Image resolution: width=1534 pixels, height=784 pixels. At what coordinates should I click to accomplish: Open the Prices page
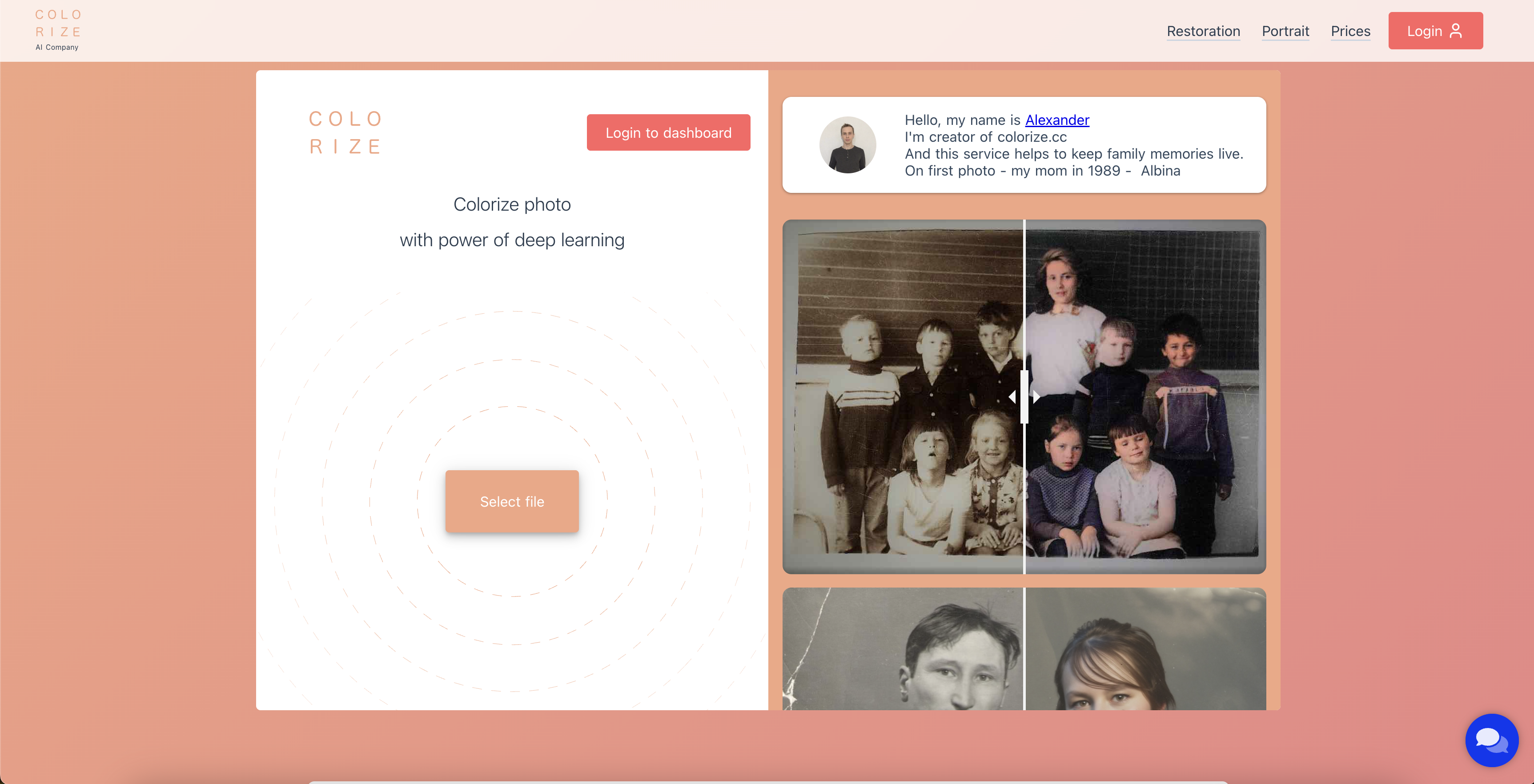click(1350, 31)
